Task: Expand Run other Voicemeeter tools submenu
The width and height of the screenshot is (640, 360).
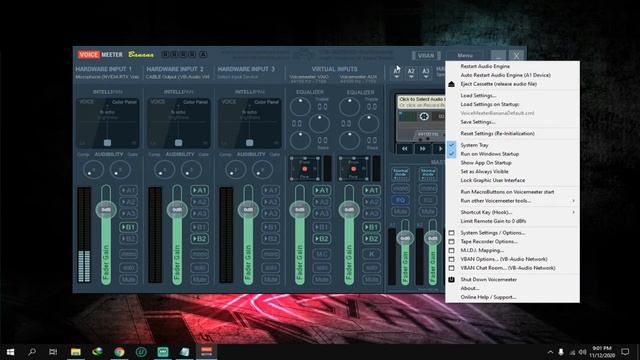Action: pos(512,201)
